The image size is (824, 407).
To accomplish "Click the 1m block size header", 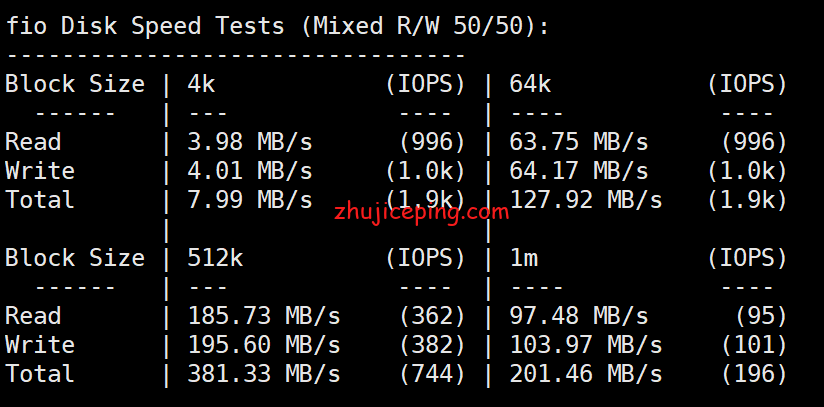I will click(524, 258).
